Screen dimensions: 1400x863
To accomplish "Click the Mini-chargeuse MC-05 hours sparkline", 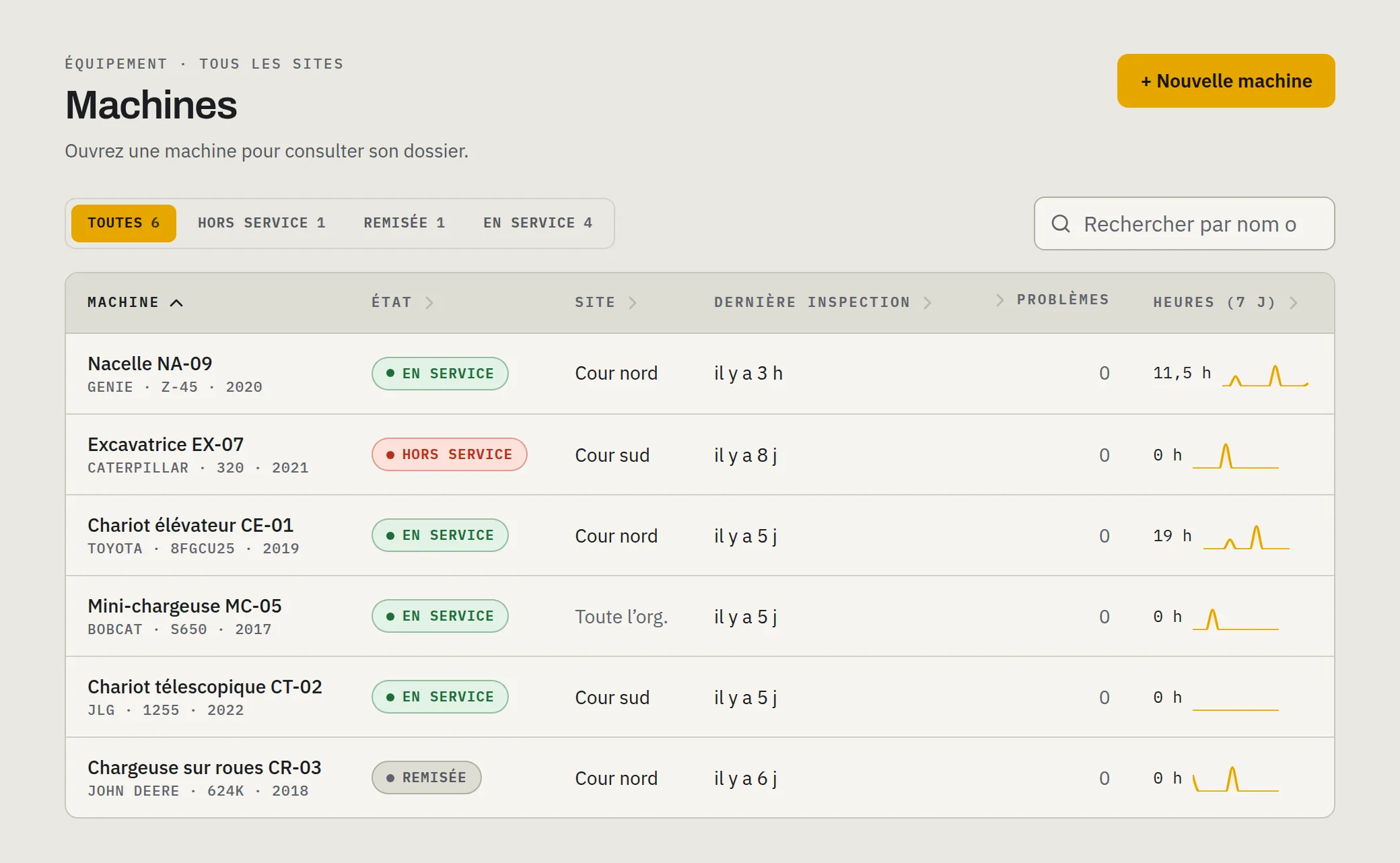I will click(1236, 619).
